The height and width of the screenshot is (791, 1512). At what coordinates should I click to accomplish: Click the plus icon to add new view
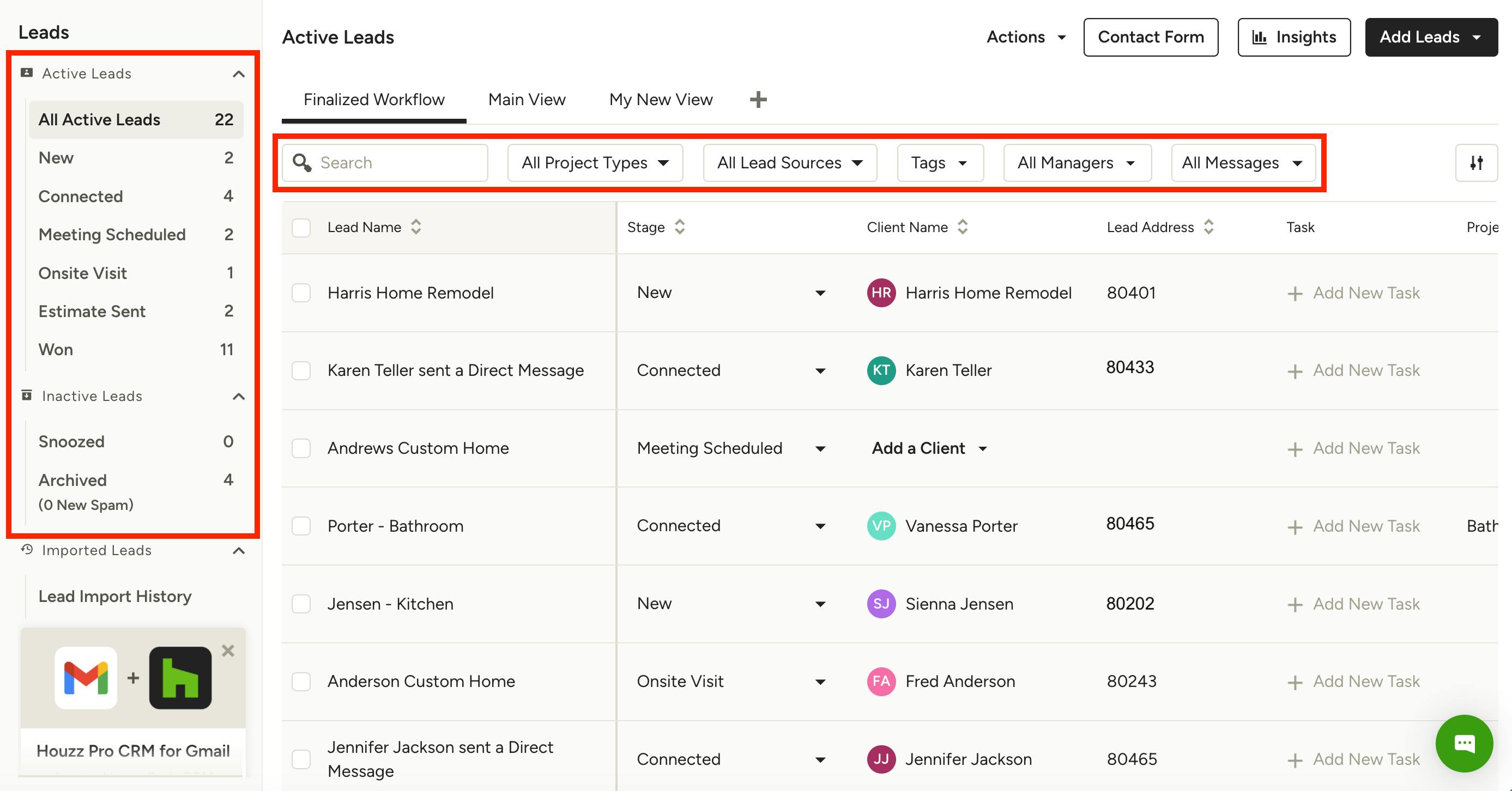tap(758, 99)
